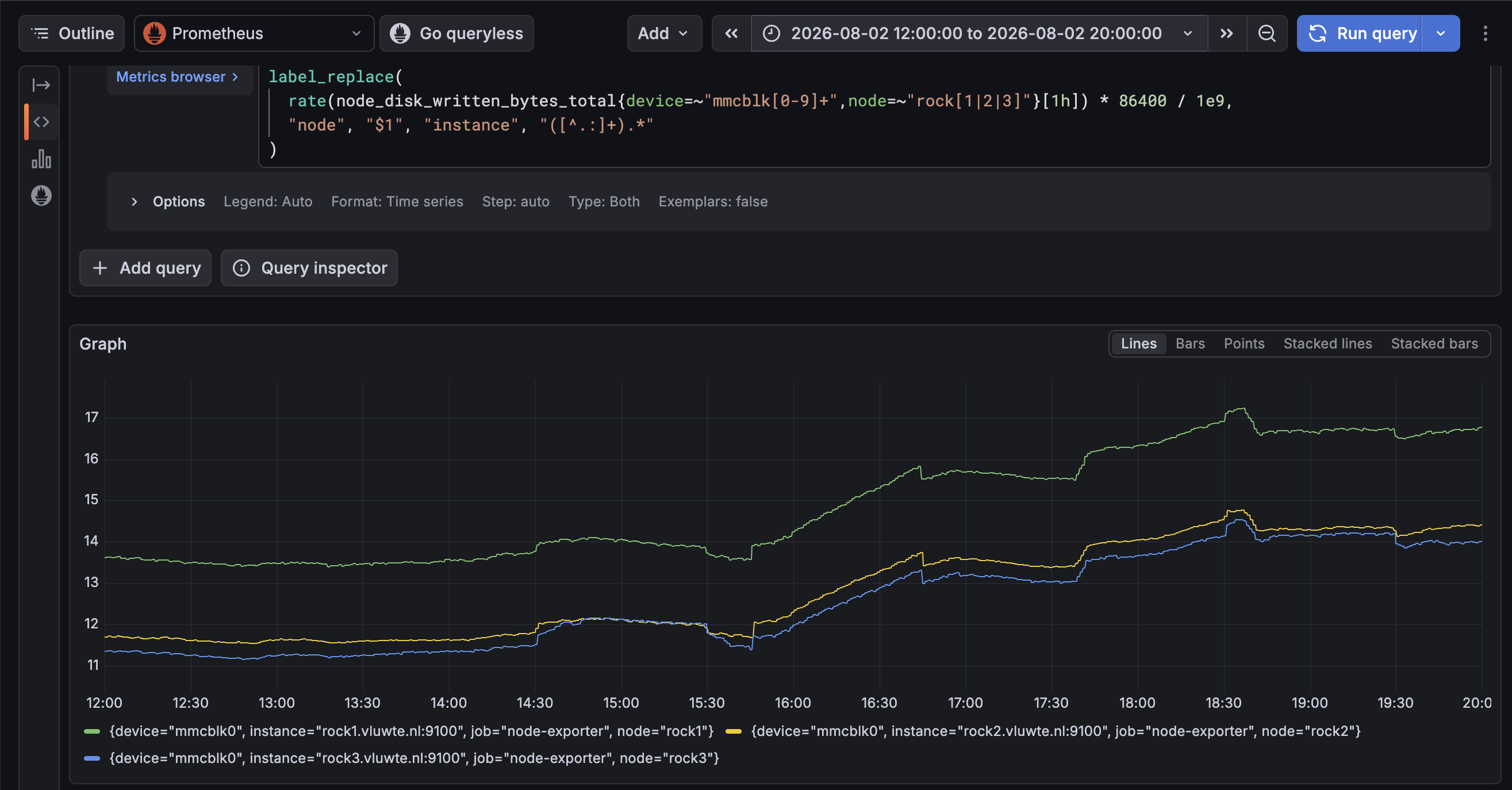Click the 'Format: Time series' option text
This screenshot has width=1512, height=790.
coord(397,202)
